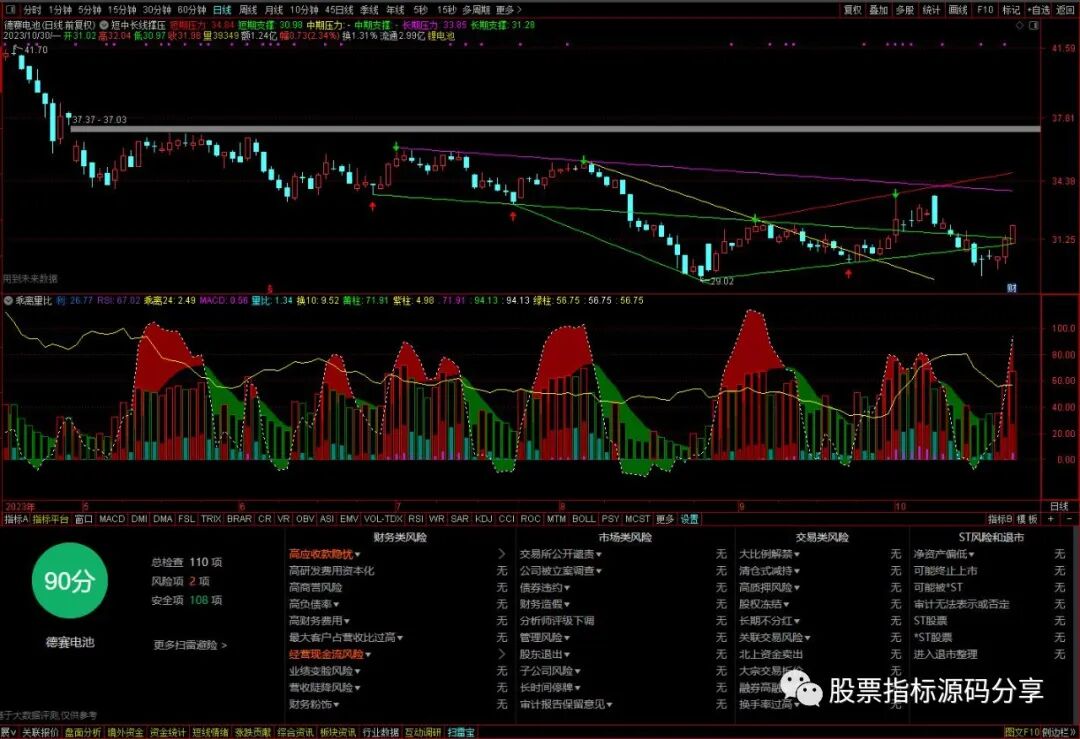Switch to the 指标A tab
The width and height of the screenshot is (1080, 739).
(x=15, y=519)
